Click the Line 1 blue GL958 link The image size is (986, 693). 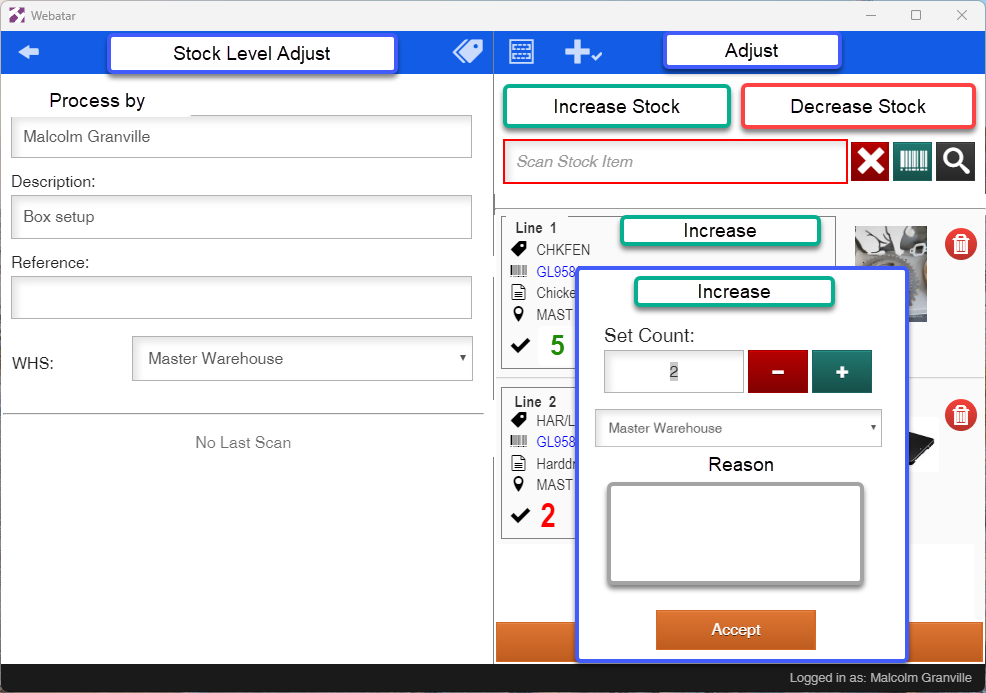tap(556, 272)
